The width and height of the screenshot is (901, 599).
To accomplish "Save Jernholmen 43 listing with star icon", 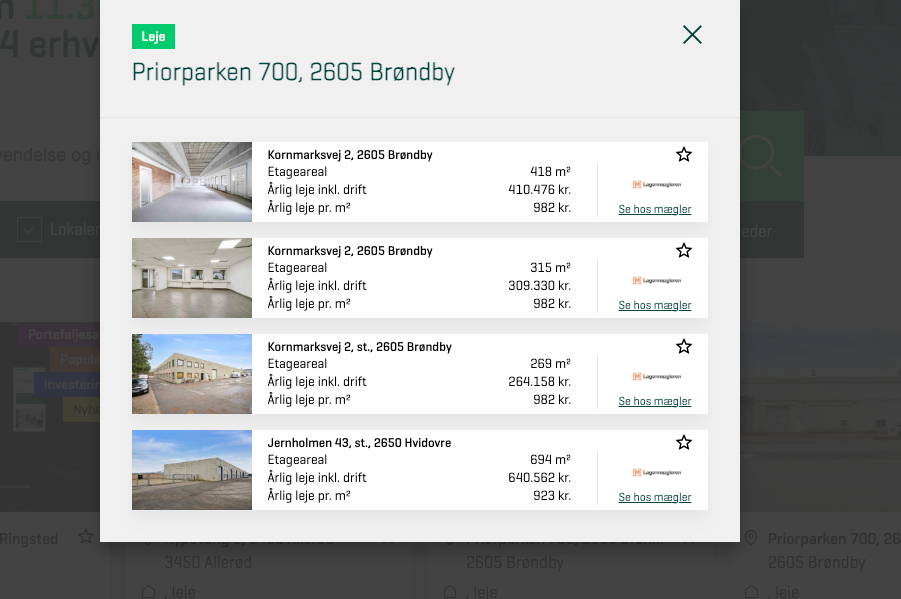I will coord(684,442).
